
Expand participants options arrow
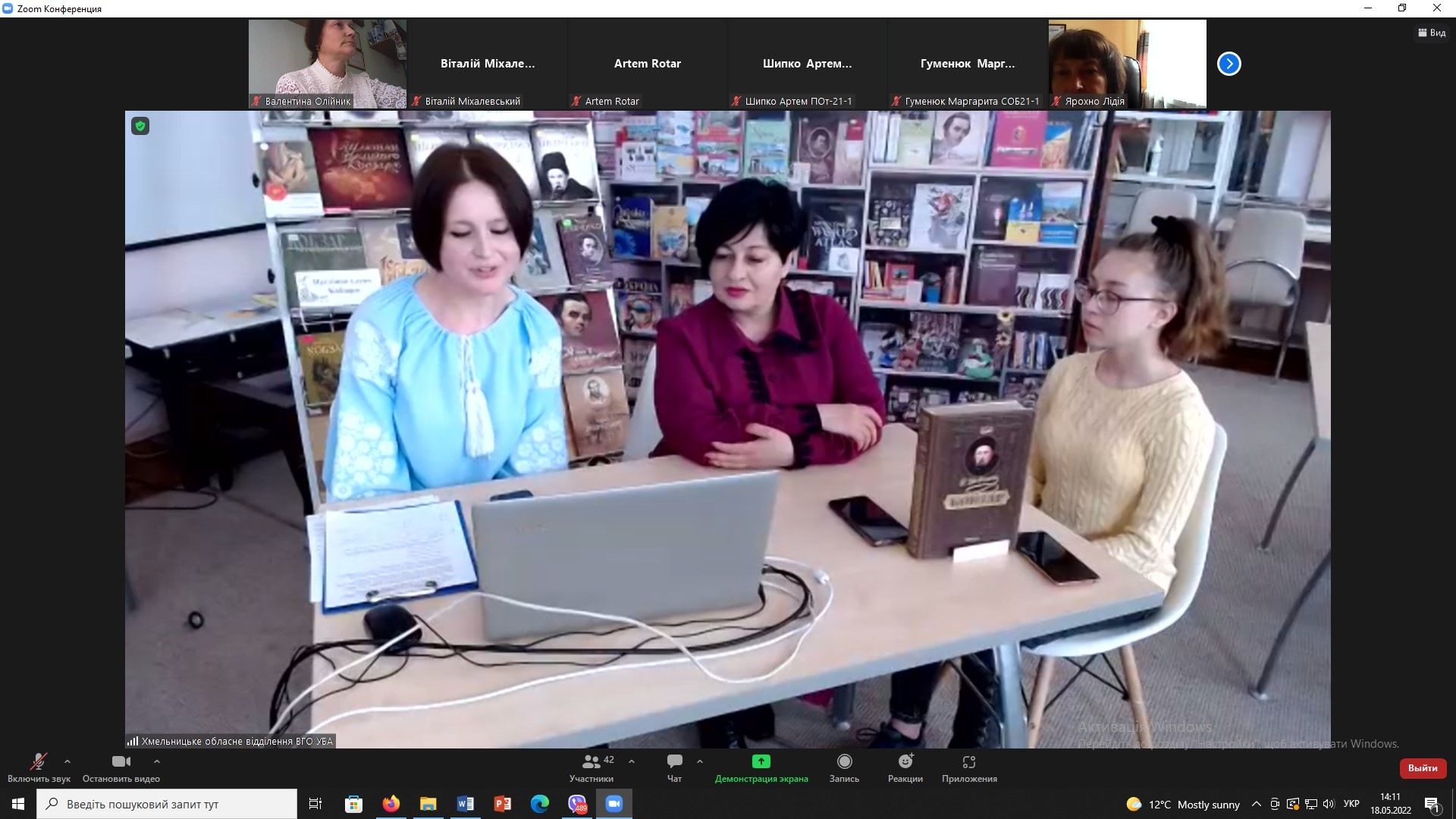pos(632,761)
